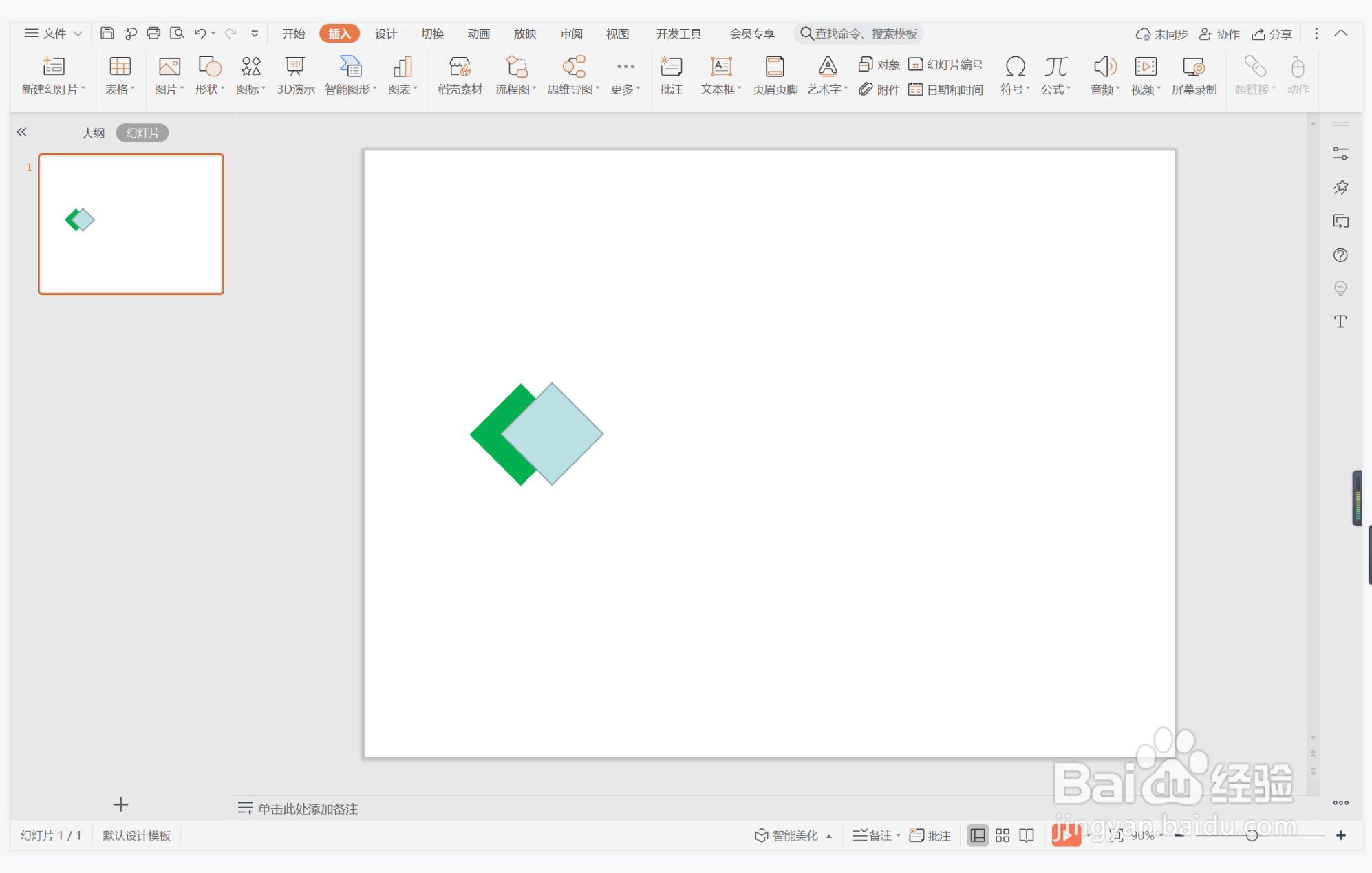This screenshot has width=1372, height=873.
Task: Click the 分享 share button
Action: pyautogui.click(x=1272, y=34)
